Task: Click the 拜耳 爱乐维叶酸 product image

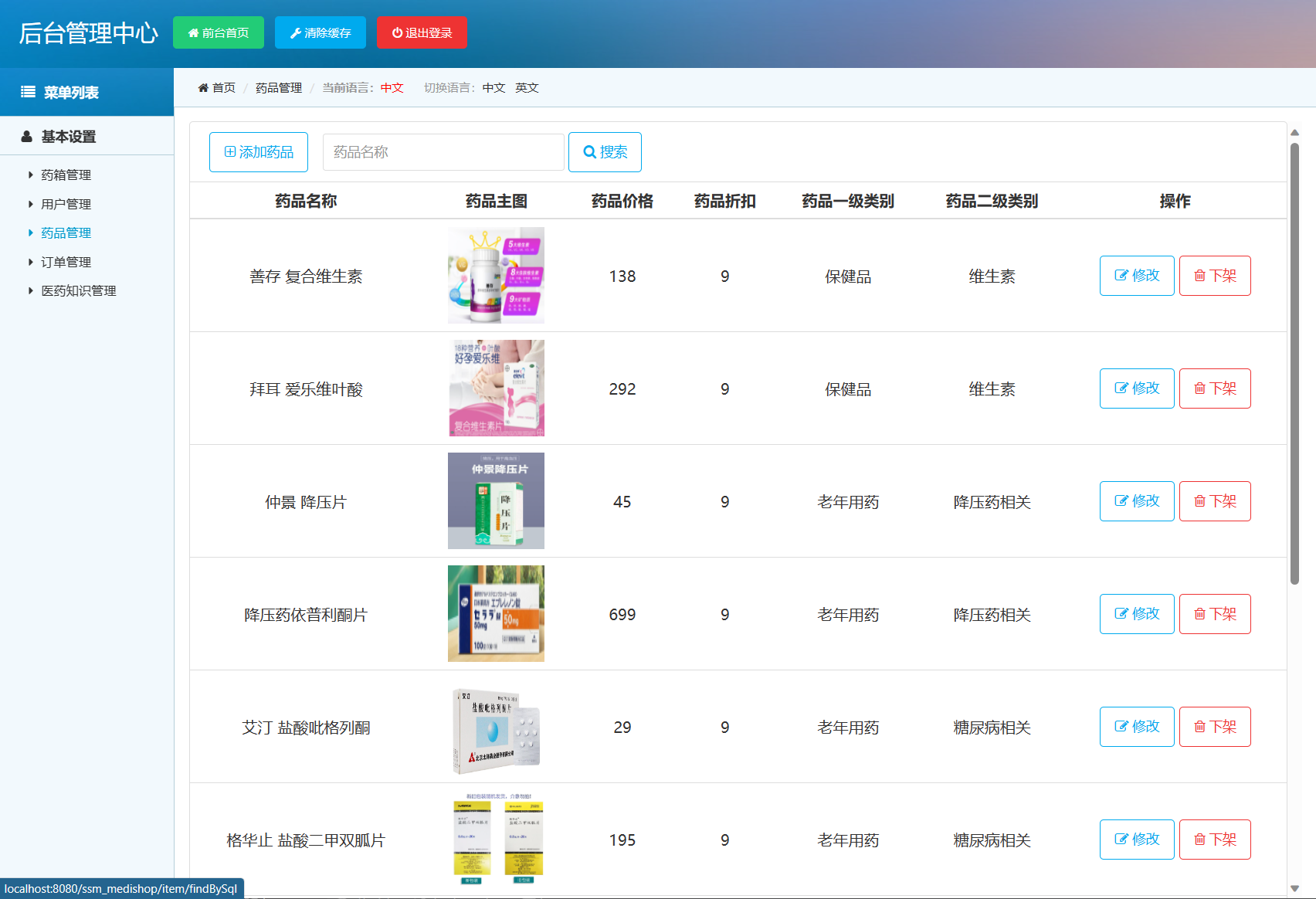Action: (495, 388)
